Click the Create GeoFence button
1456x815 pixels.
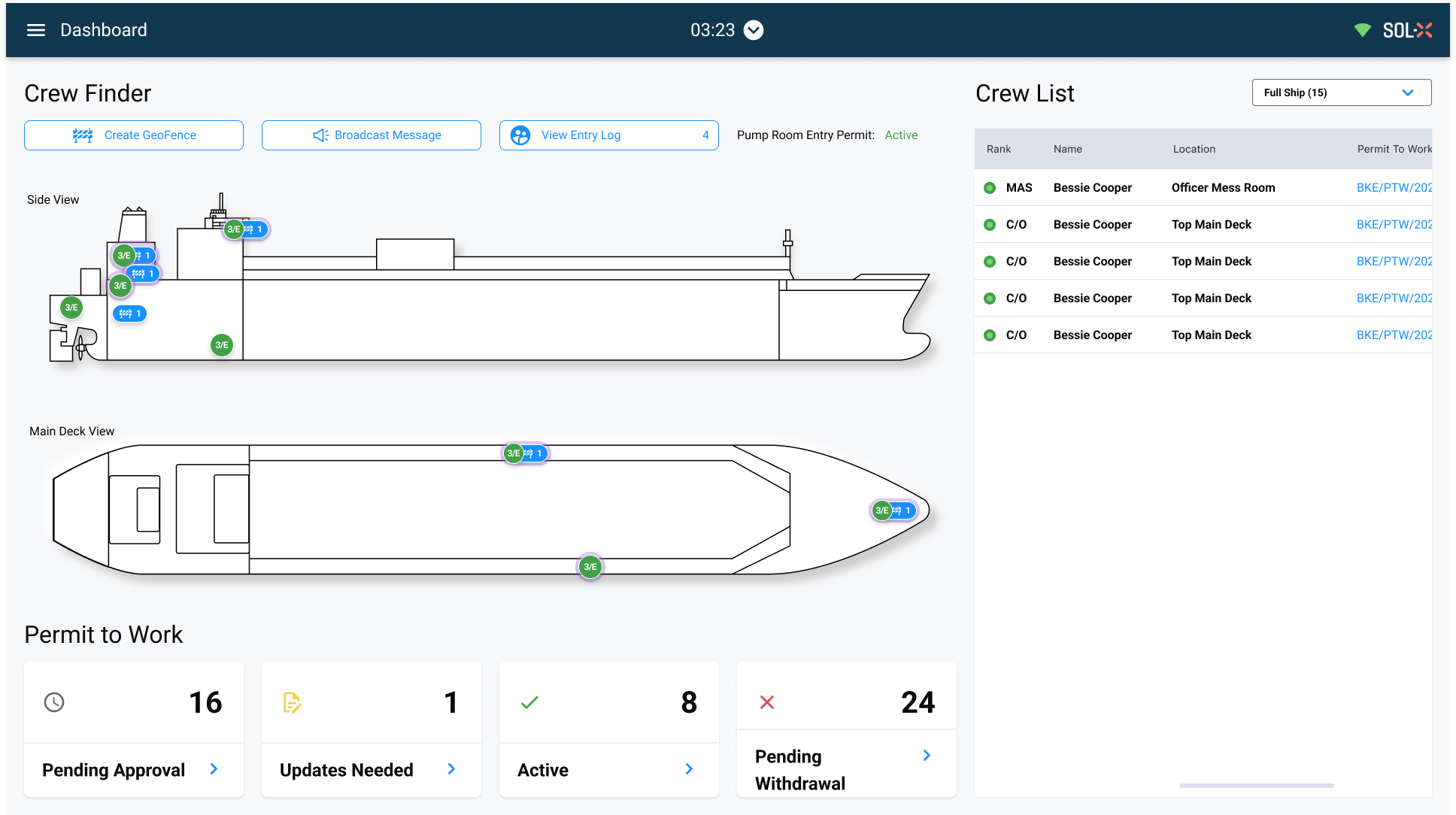point(134,135)
